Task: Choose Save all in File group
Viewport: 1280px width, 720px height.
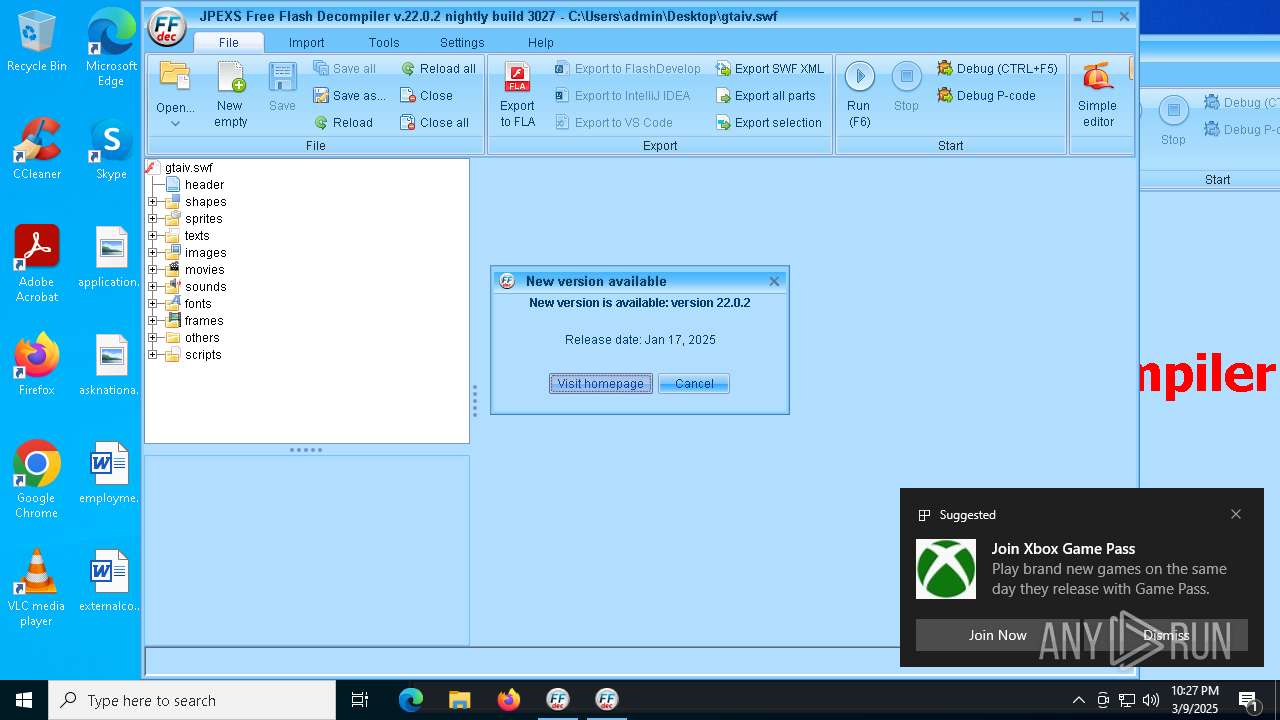Action: 344,69
